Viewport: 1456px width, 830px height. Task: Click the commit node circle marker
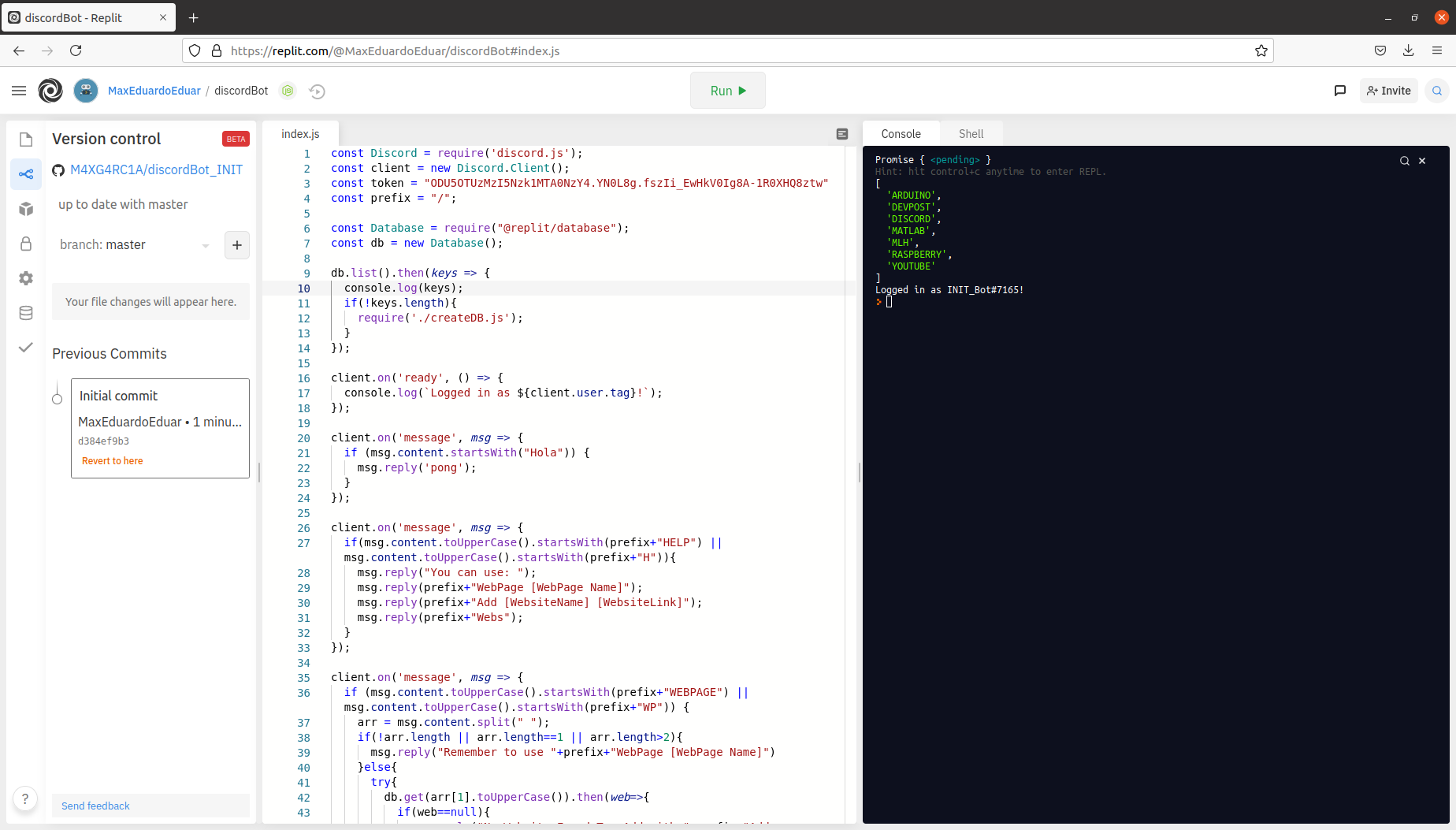[57, 399]
